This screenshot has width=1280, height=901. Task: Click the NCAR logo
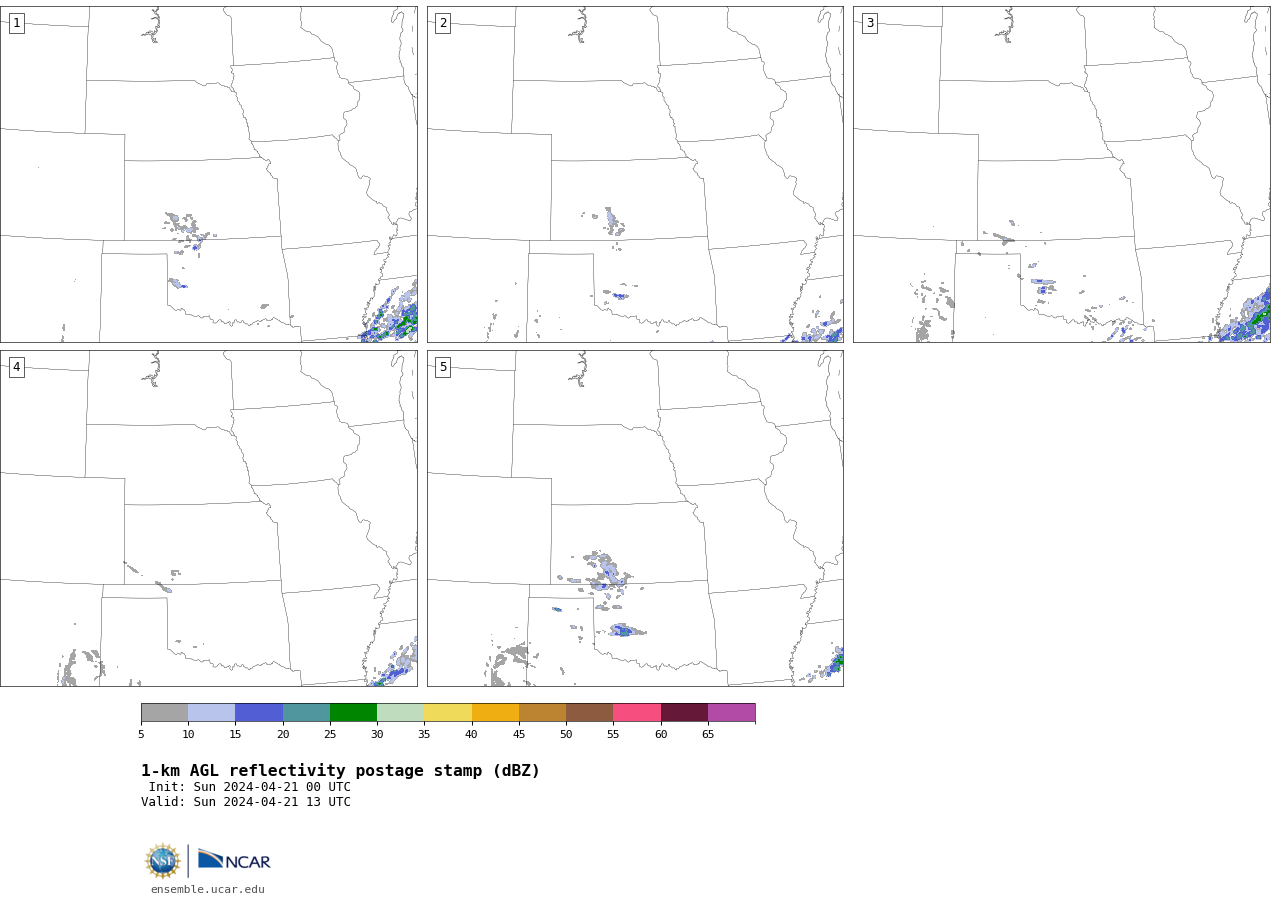(234, 860)
